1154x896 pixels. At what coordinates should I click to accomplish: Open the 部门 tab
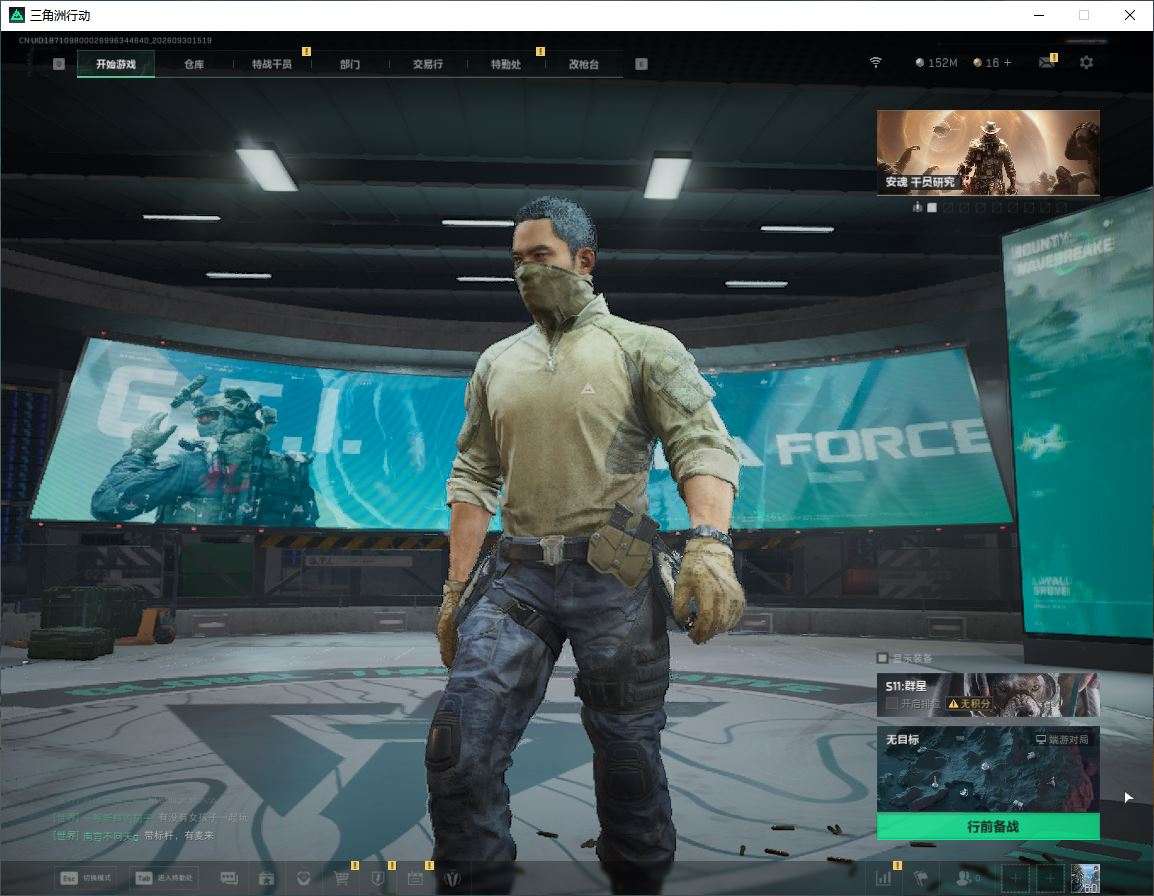350,64
